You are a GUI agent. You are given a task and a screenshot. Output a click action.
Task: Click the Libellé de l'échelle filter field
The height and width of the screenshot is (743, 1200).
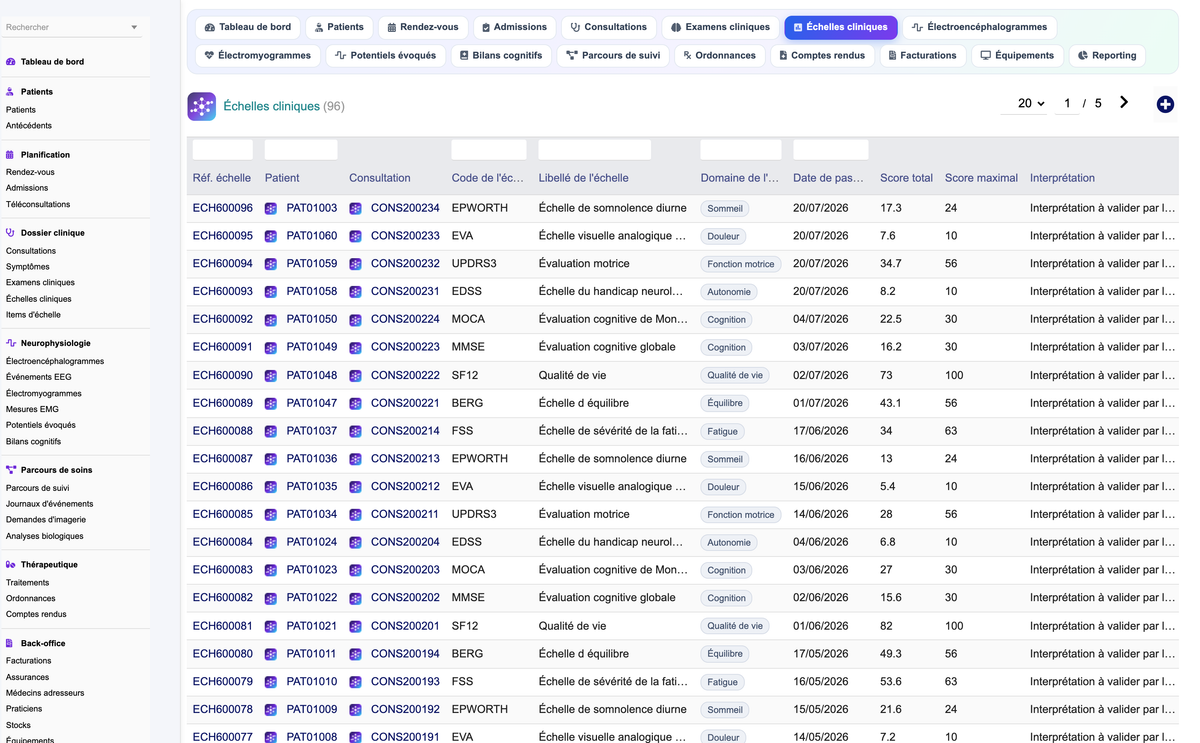pos(595,150)
